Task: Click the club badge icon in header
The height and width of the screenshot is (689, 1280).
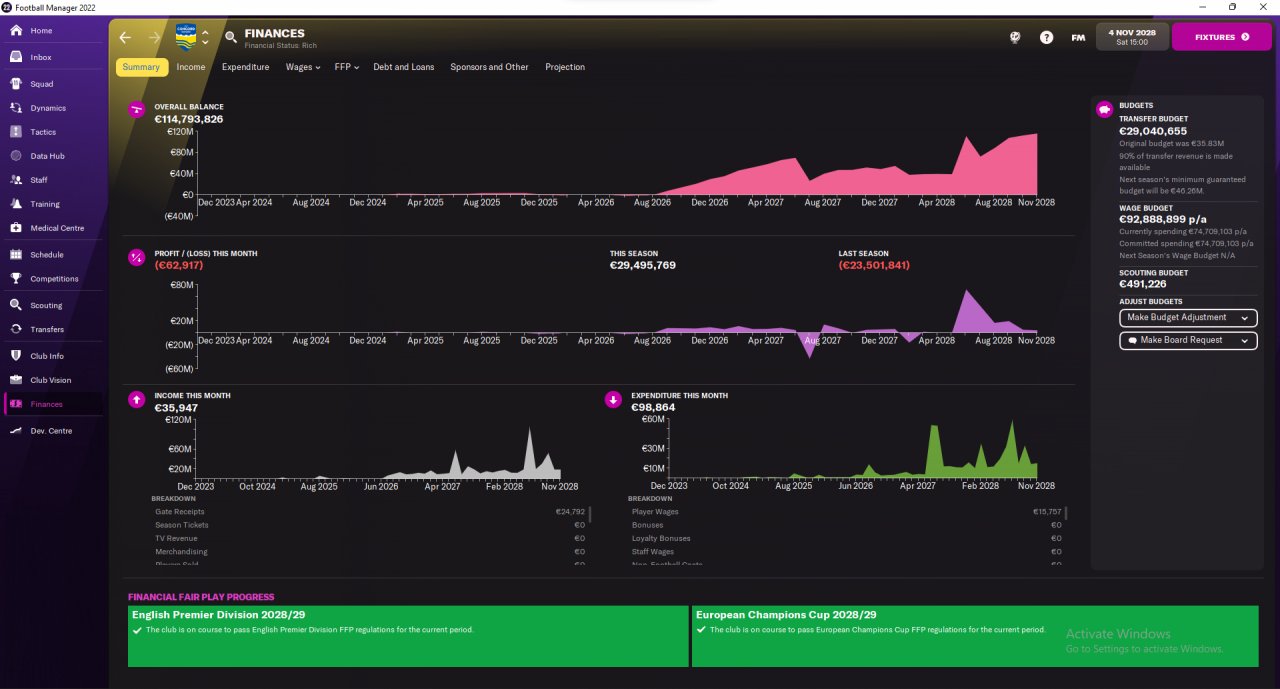Action: point(186,37)
